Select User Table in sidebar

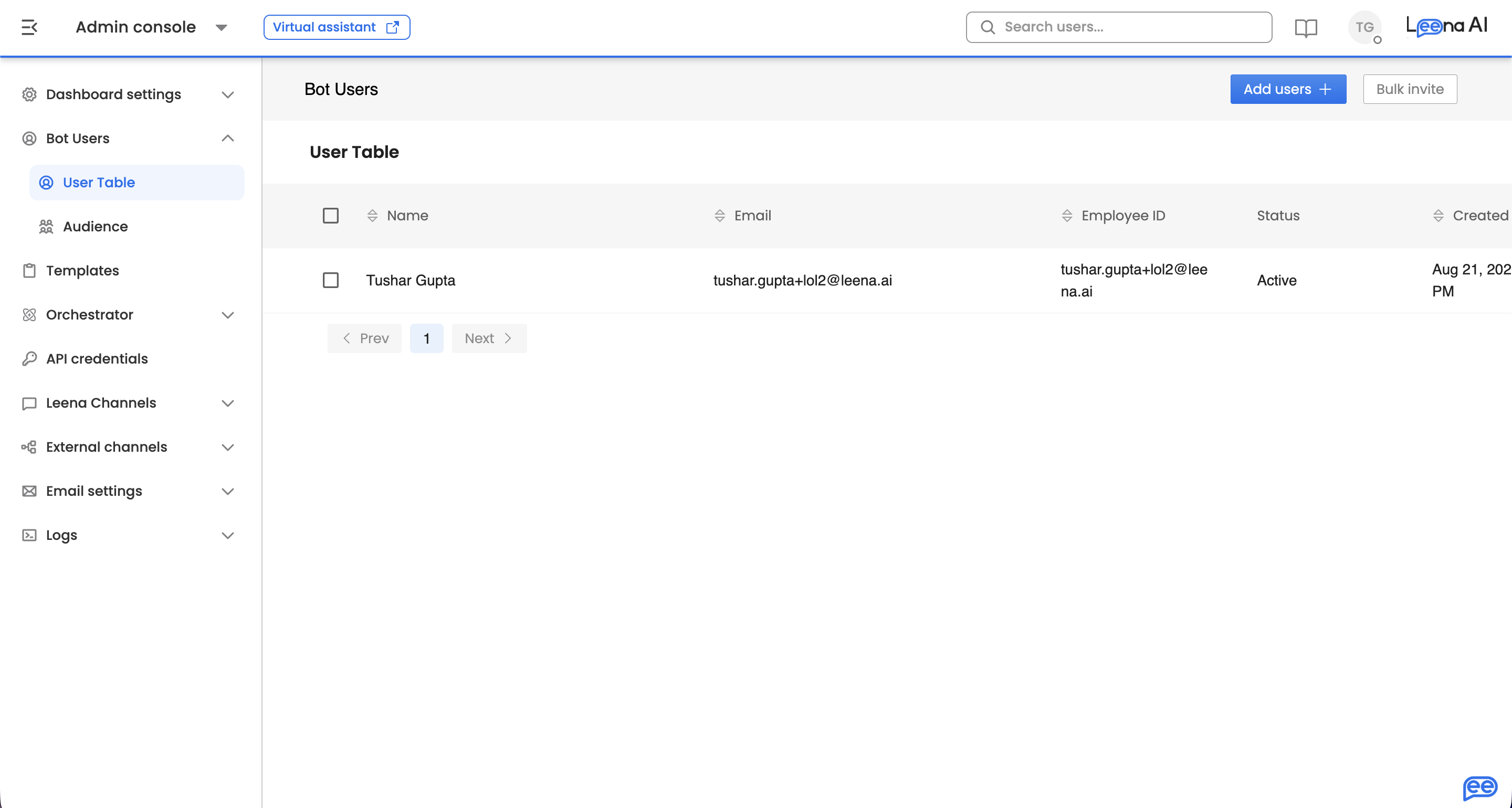(x=136, y=183)
